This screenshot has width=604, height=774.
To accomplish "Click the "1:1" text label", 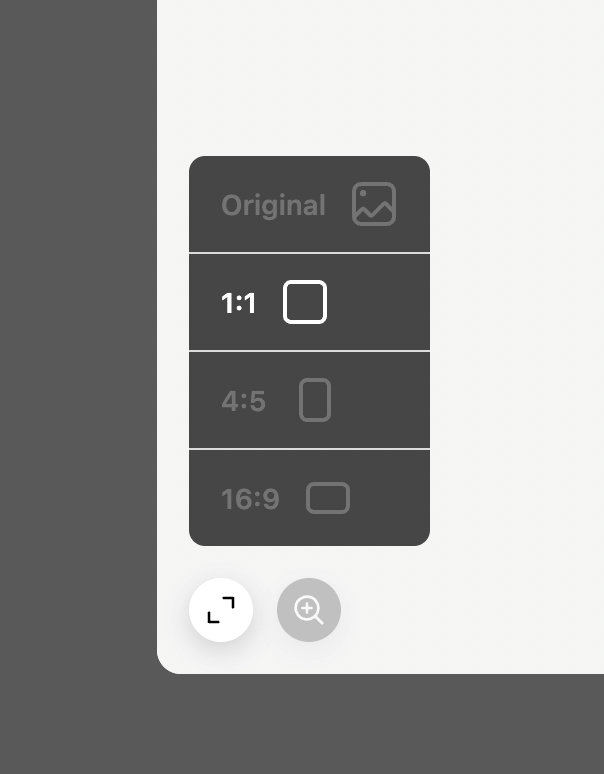I will coord(238,303).
